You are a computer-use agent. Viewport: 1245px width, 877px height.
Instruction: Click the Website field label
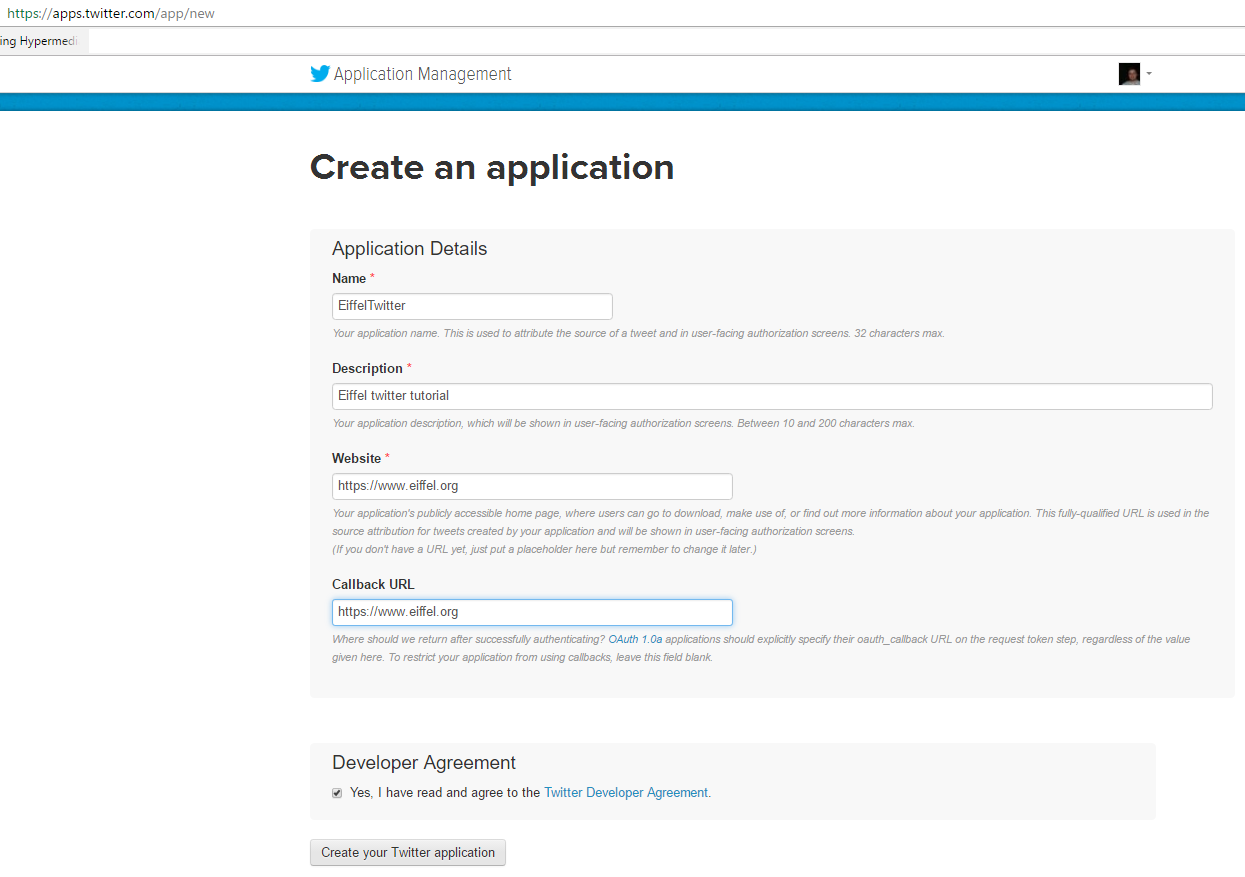point(357,458)
